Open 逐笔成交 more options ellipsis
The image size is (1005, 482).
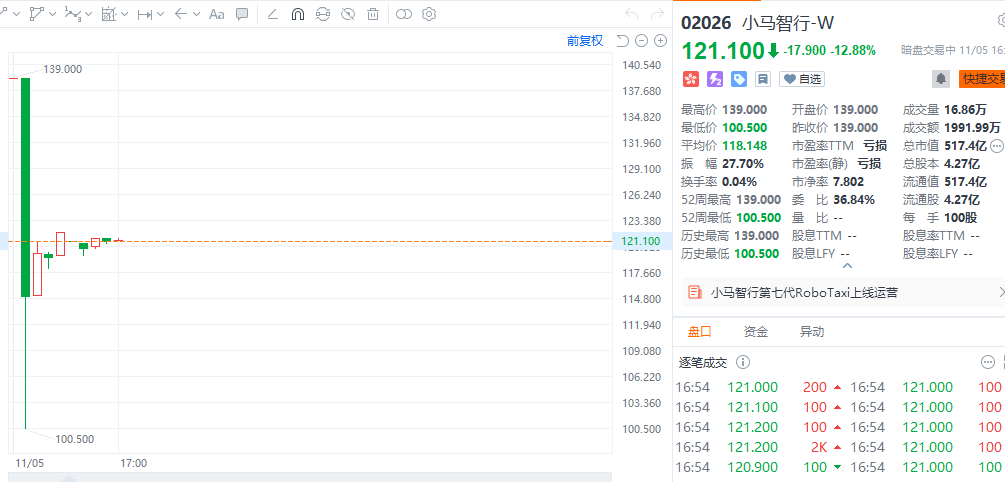pos(988,363)
